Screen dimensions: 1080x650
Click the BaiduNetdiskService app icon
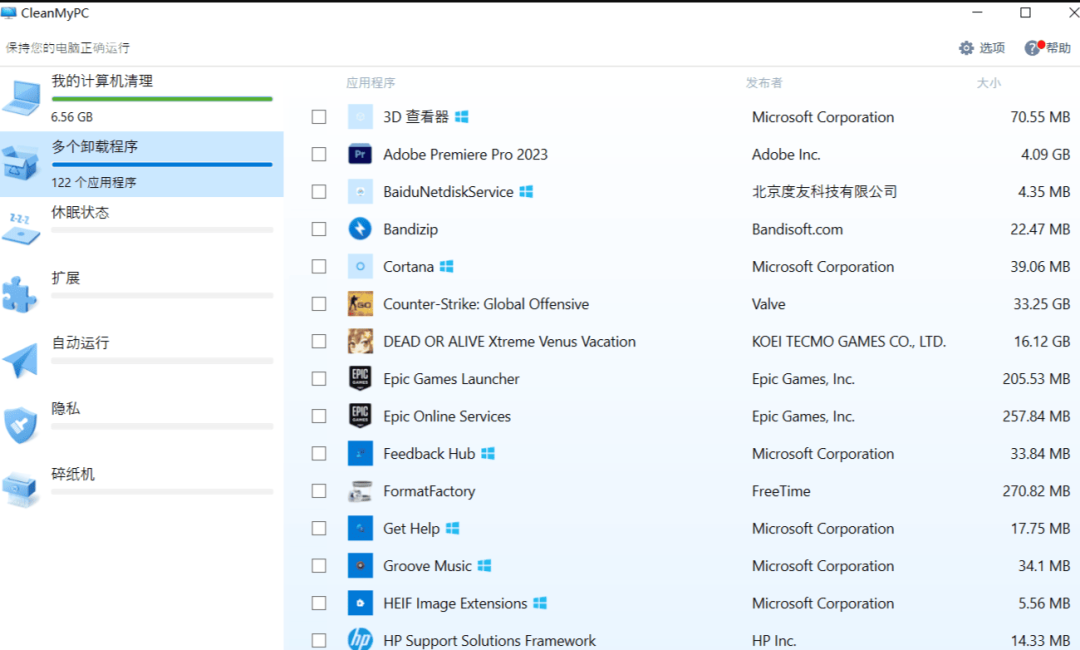pos(360,191)
